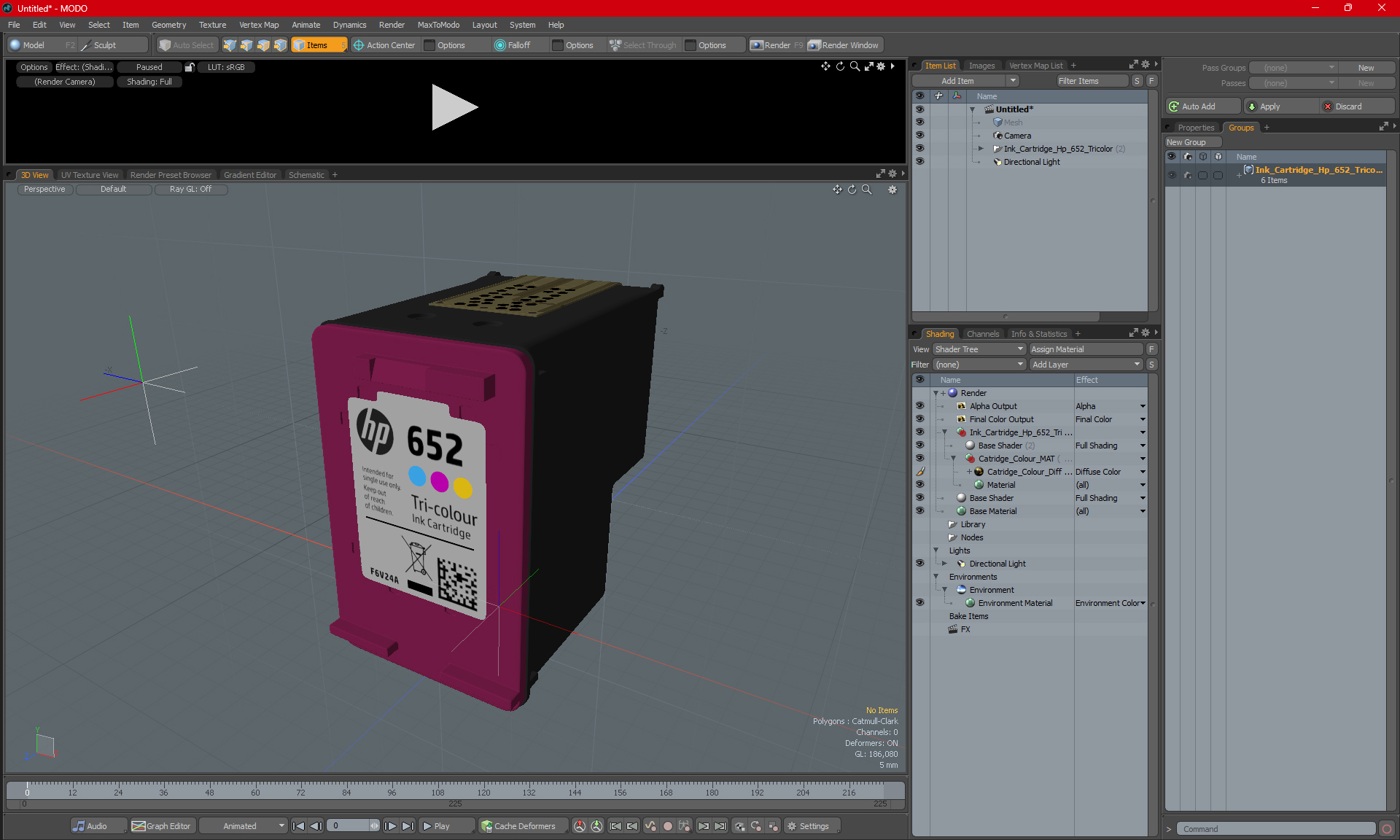Select Vertices selection mode icon
1400x840 pixels.
click(x=230, y=45)
